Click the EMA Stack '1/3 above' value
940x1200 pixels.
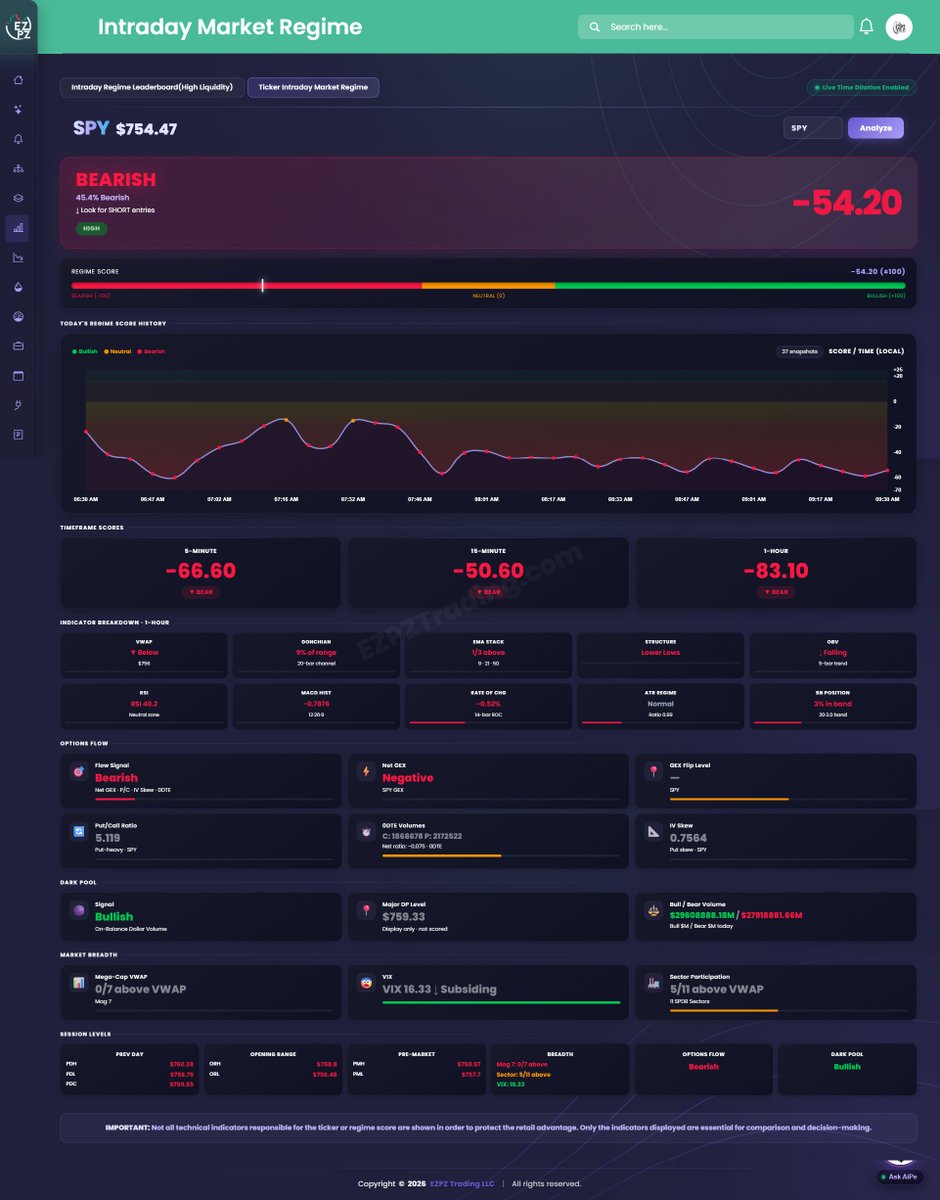[488, 652]
